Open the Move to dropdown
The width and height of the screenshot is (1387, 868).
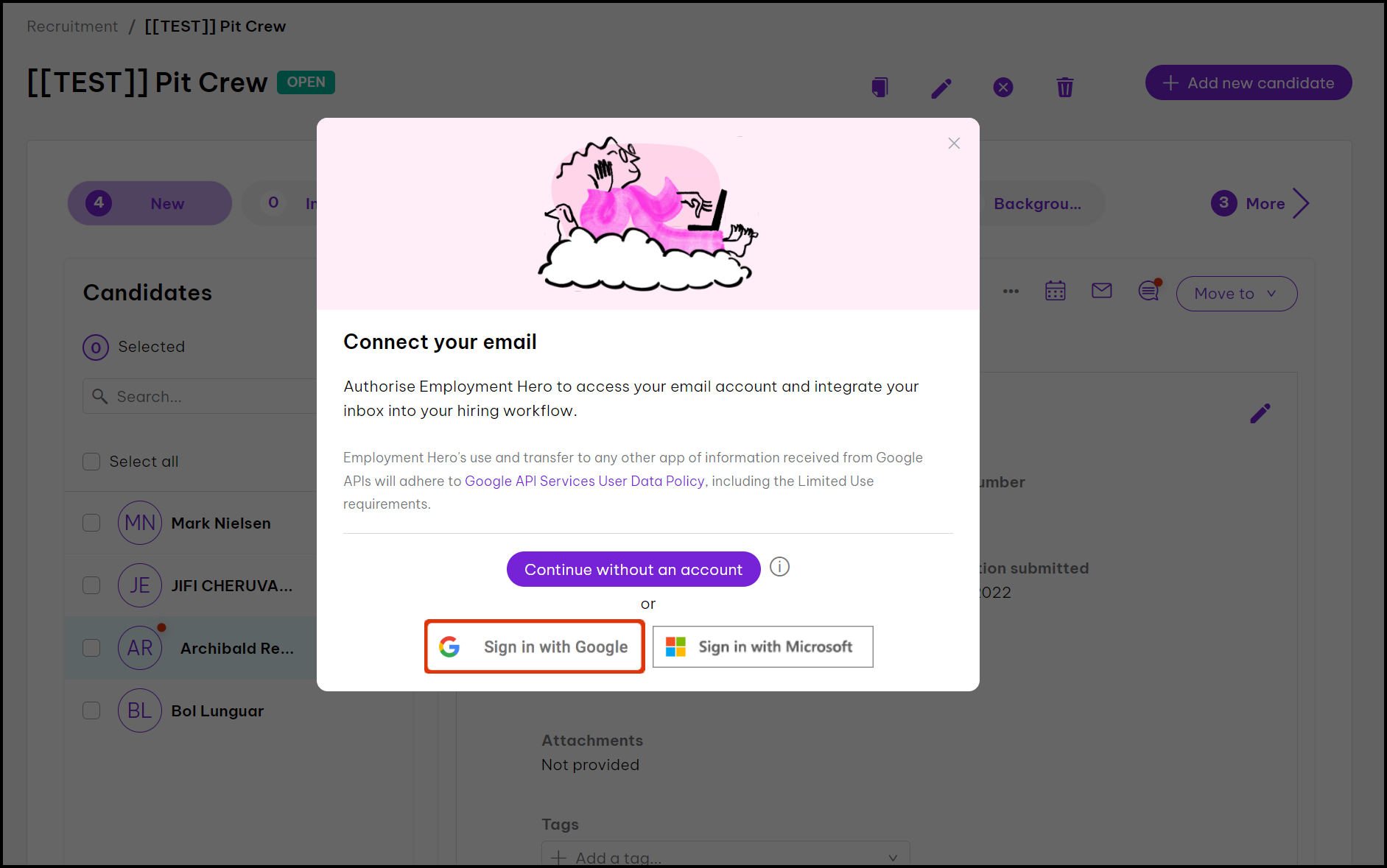[1236, 294]
